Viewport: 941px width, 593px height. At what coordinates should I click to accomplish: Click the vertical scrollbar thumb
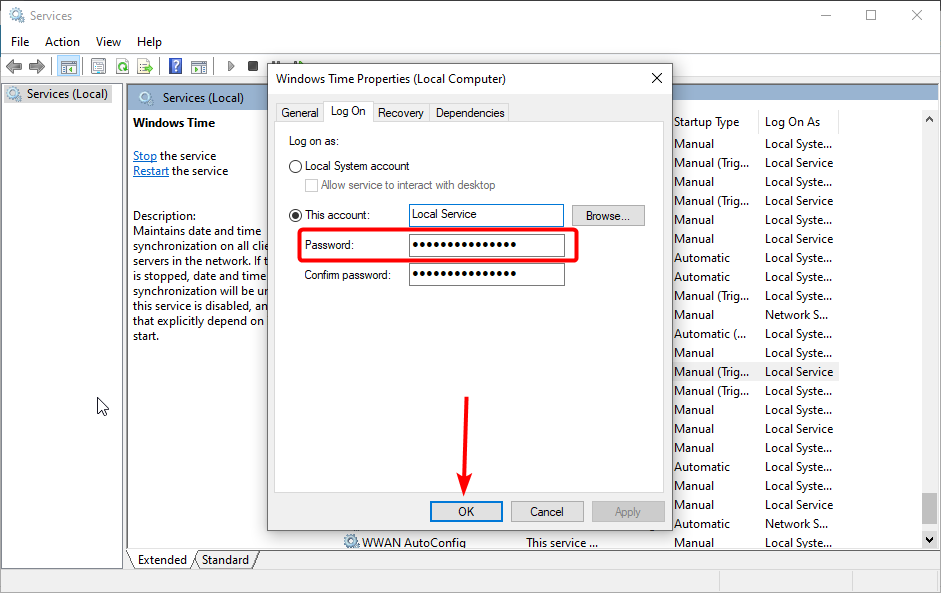[x=929, y=508]
